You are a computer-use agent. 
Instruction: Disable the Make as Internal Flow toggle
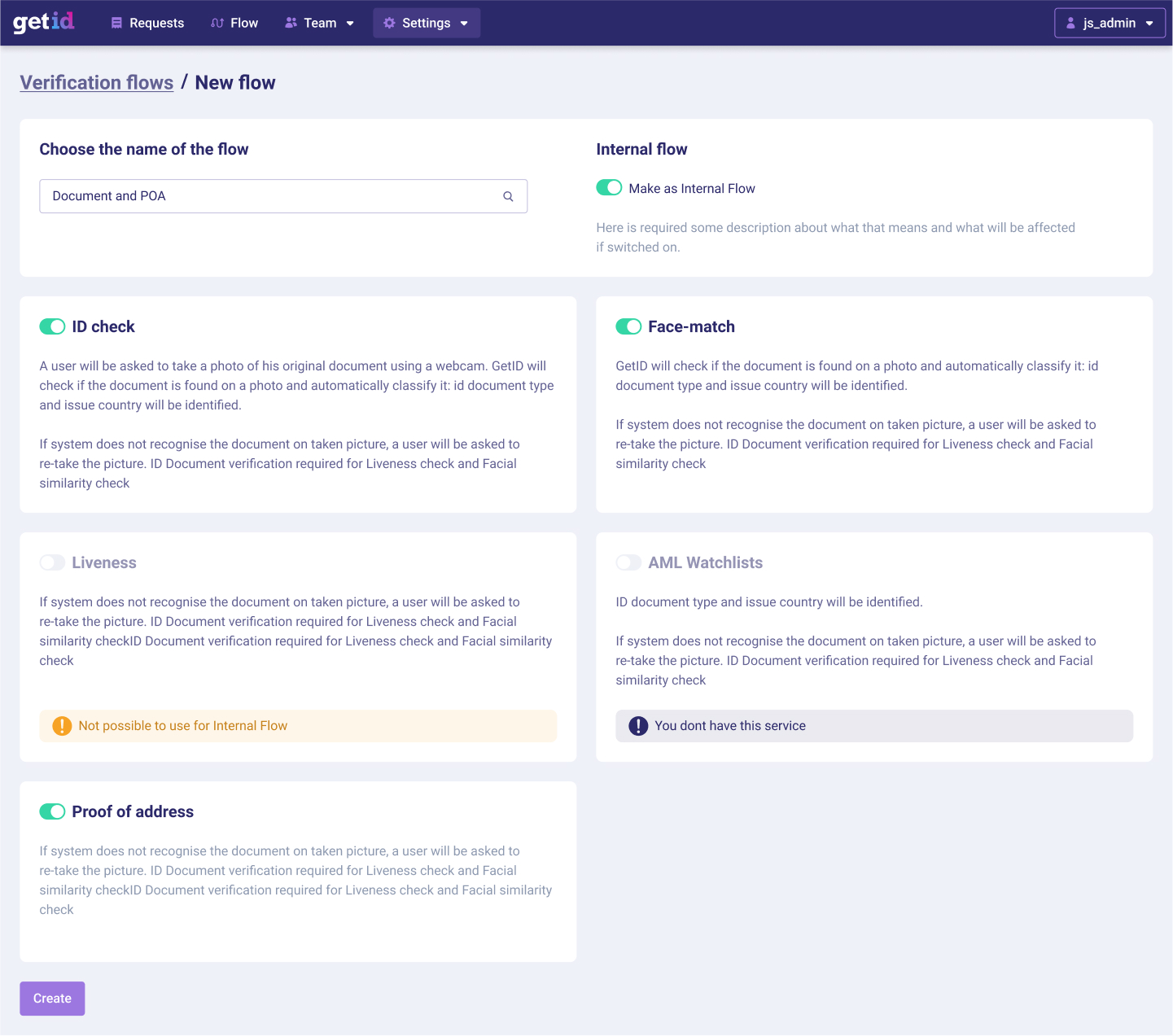coord(609,188)
